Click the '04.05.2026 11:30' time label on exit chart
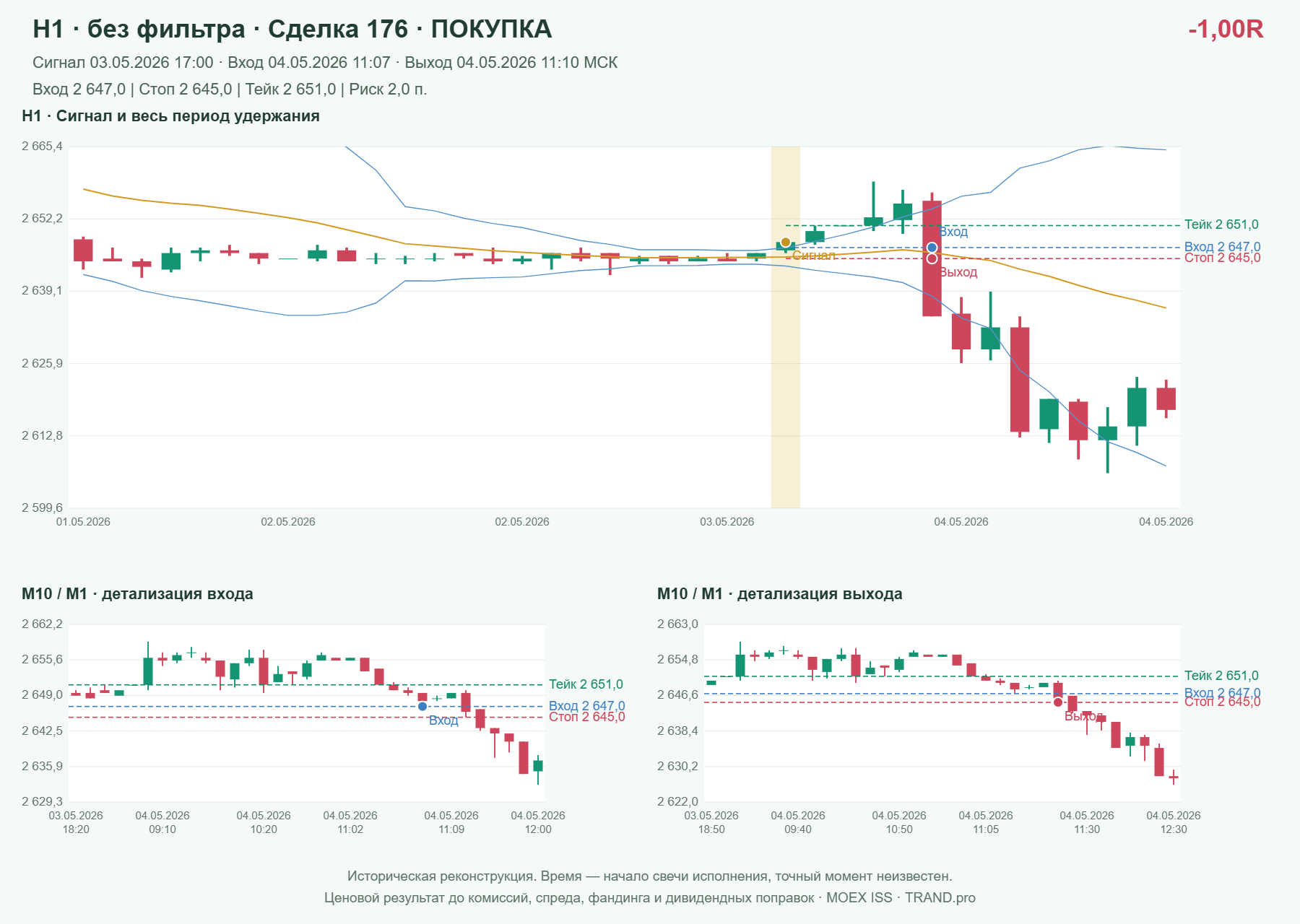 1087,822
